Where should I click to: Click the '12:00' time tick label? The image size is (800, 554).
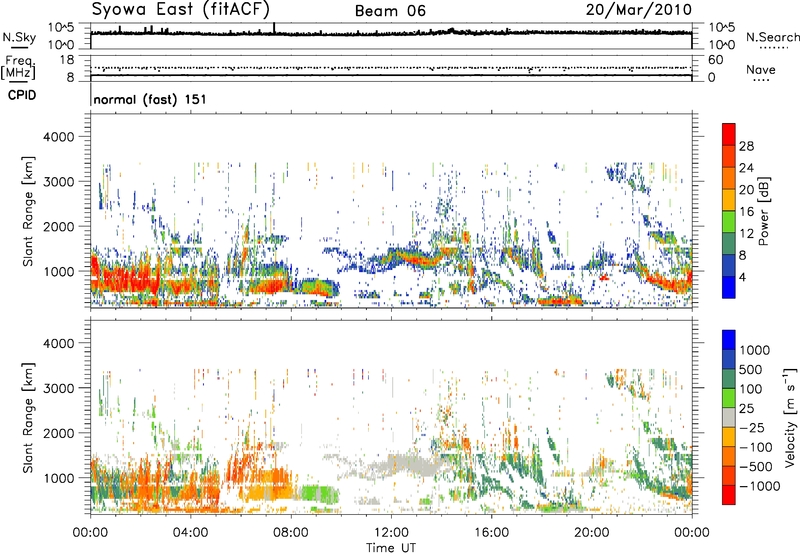(391, 533)
